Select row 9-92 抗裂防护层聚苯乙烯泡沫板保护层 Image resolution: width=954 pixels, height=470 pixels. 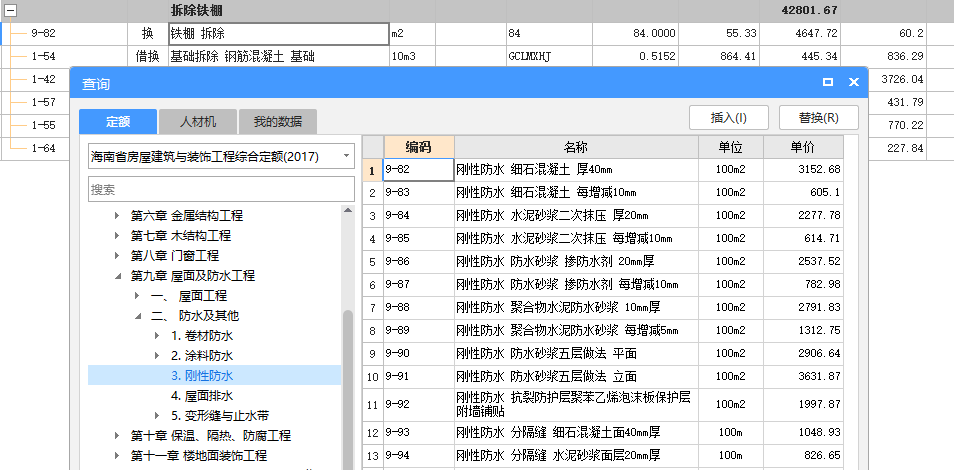pyautogui.click(x=603, y=404)
